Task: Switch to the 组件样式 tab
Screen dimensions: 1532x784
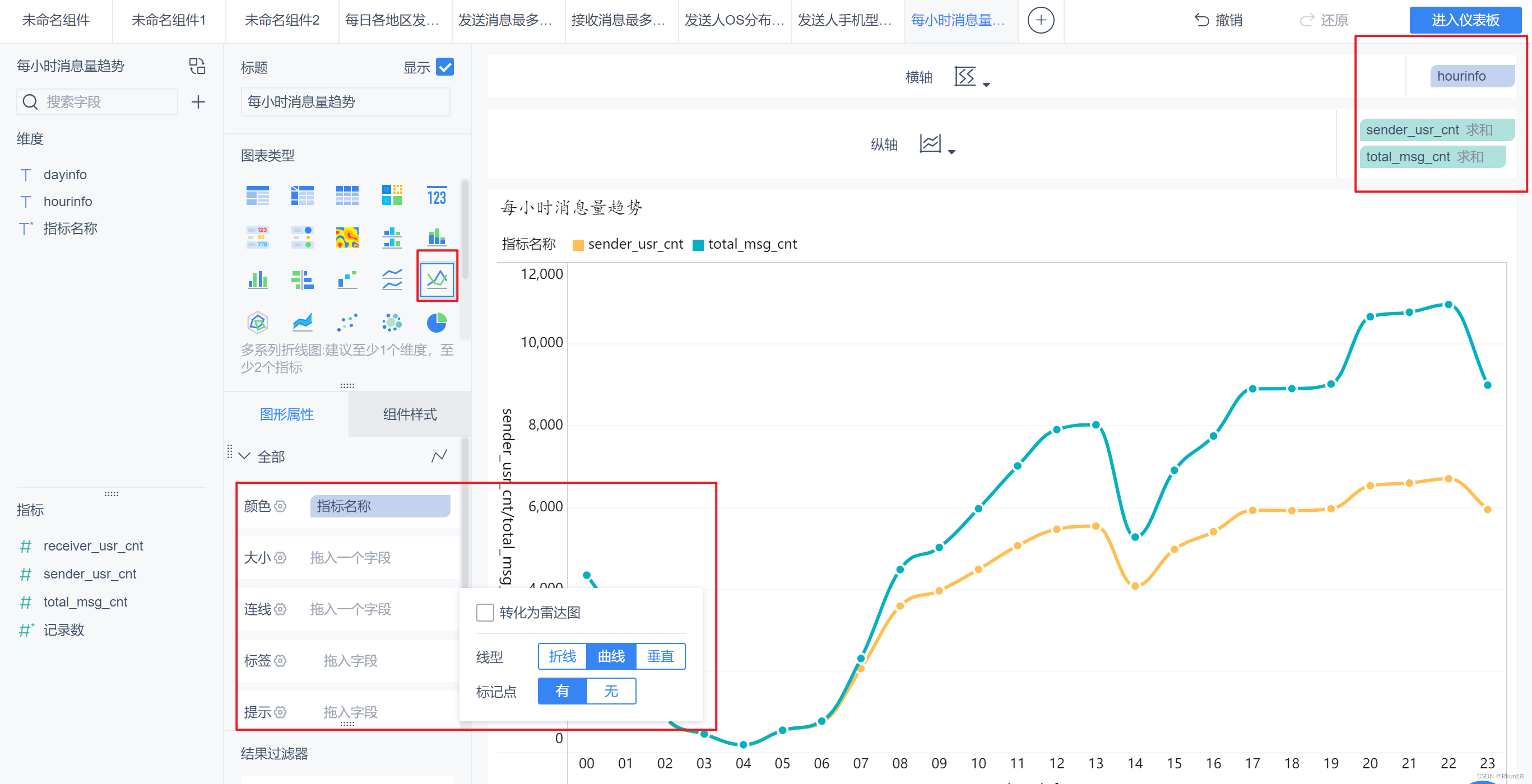Action: [410, 414]
